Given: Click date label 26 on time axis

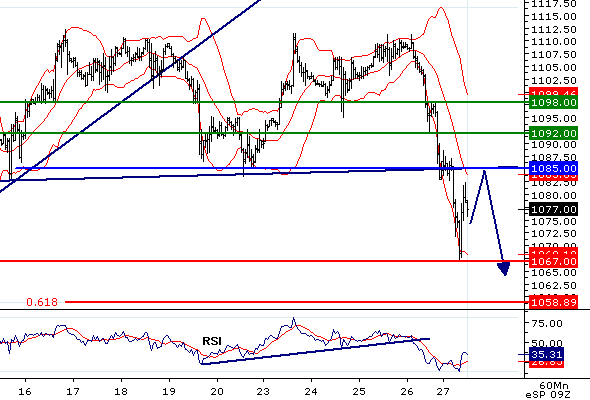Looking at the screenshot, I should 407,392.
